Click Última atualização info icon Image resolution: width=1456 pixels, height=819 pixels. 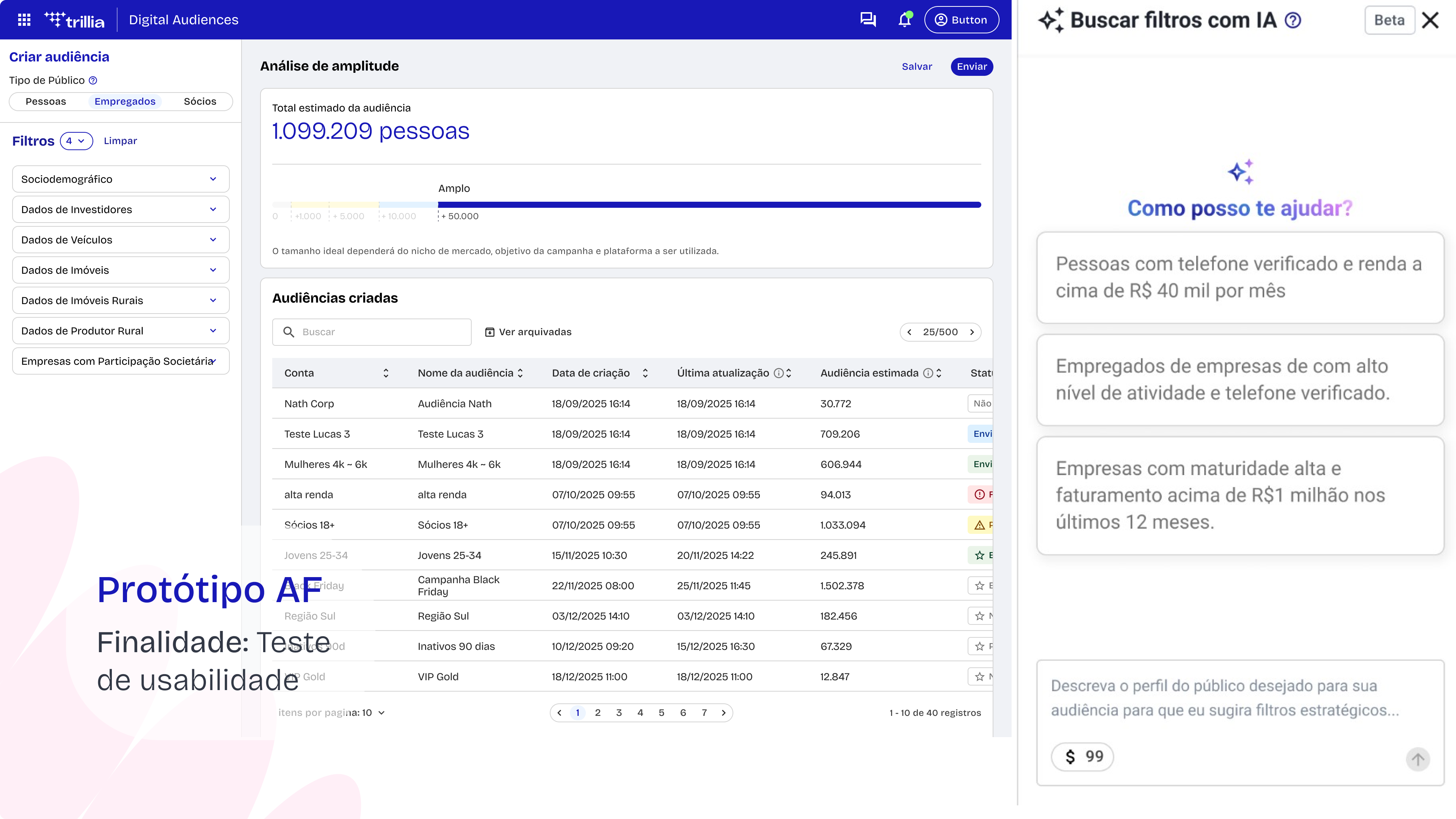pos(778,373)
